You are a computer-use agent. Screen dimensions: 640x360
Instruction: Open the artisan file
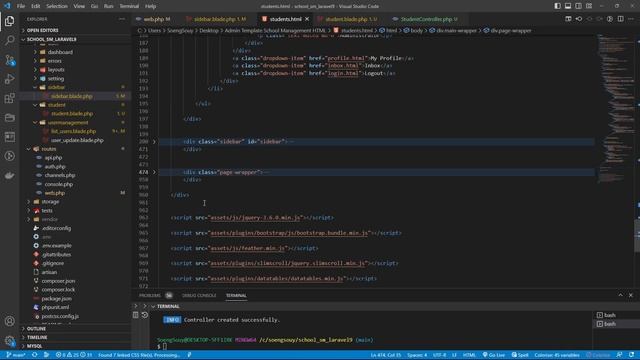pyautogui.click(x=49, y=272)
